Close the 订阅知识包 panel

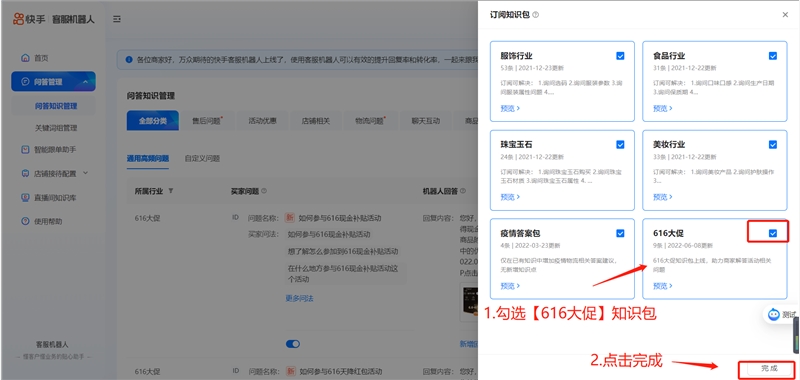pyautogui.click(x=785, y=15)
